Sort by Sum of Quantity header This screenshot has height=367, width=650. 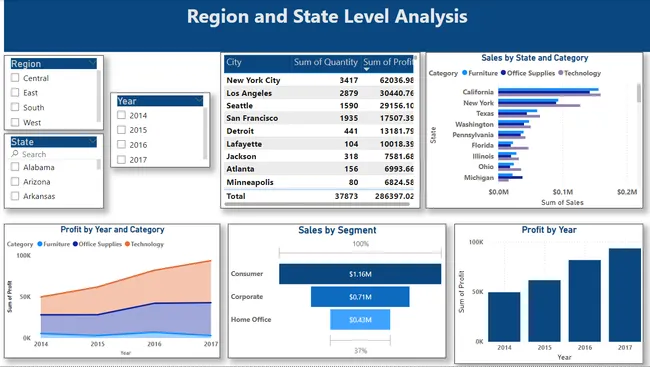(326, 62)
